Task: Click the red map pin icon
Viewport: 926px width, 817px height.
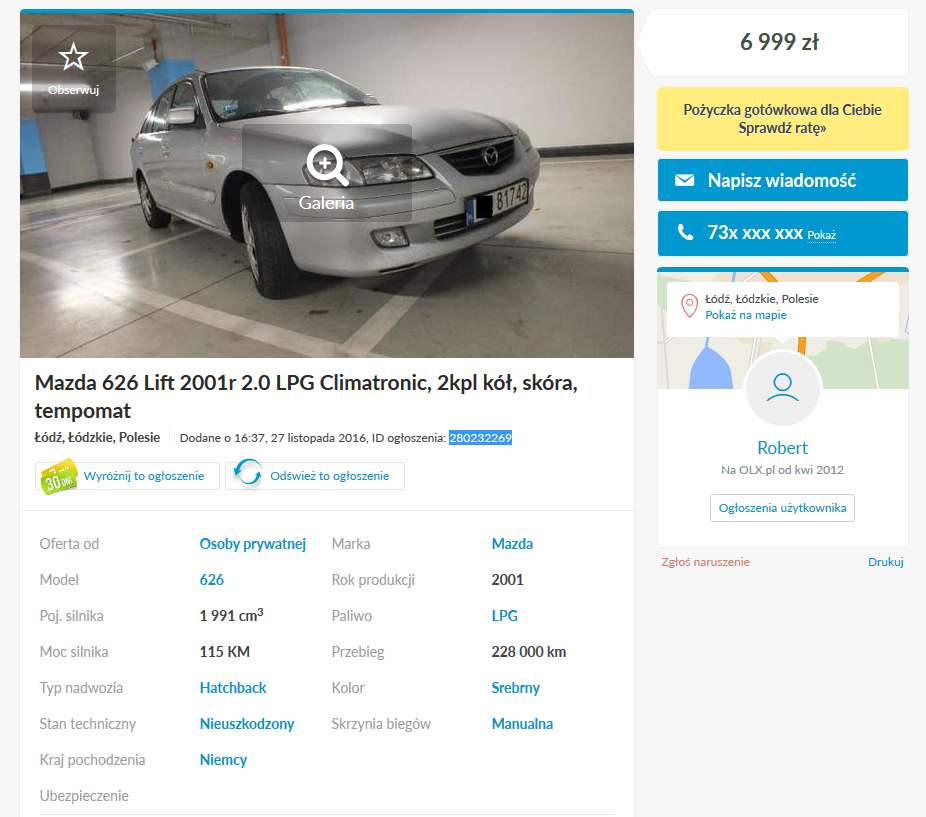Action: click(689, 306)
